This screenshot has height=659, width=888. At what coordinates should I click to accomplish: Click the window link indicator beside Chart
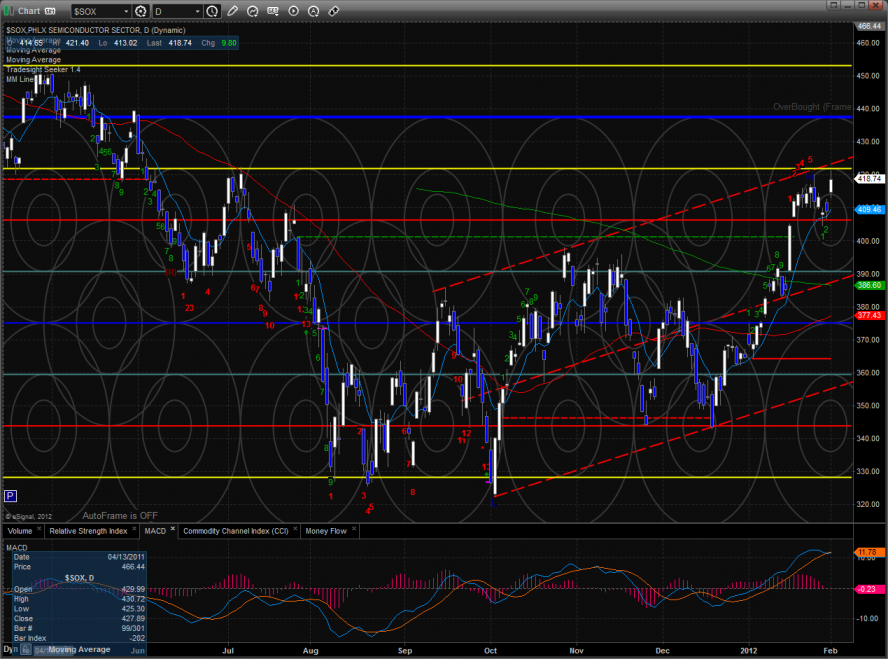click(8, 11)
